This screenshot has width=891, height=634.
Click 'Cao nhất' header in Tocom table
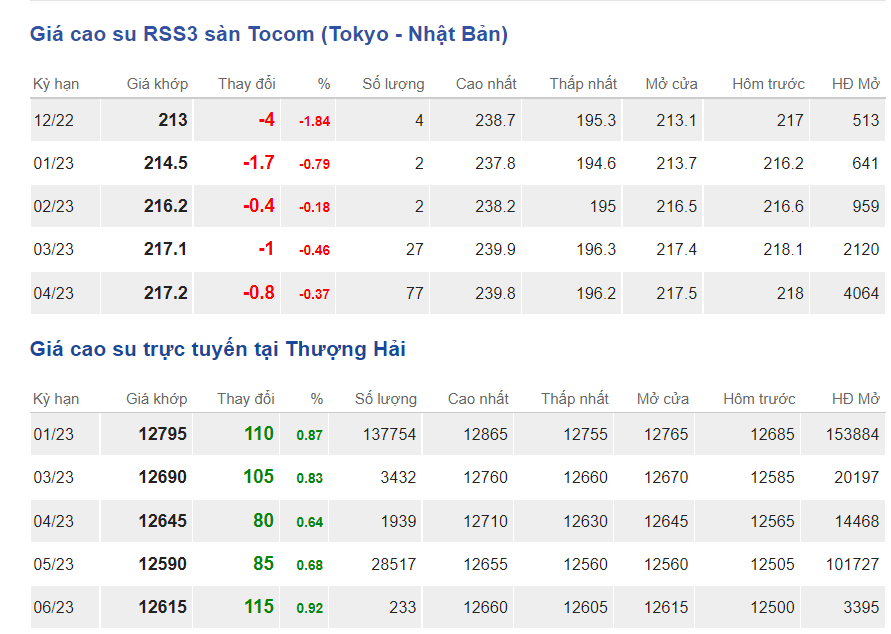click(486, 84)
